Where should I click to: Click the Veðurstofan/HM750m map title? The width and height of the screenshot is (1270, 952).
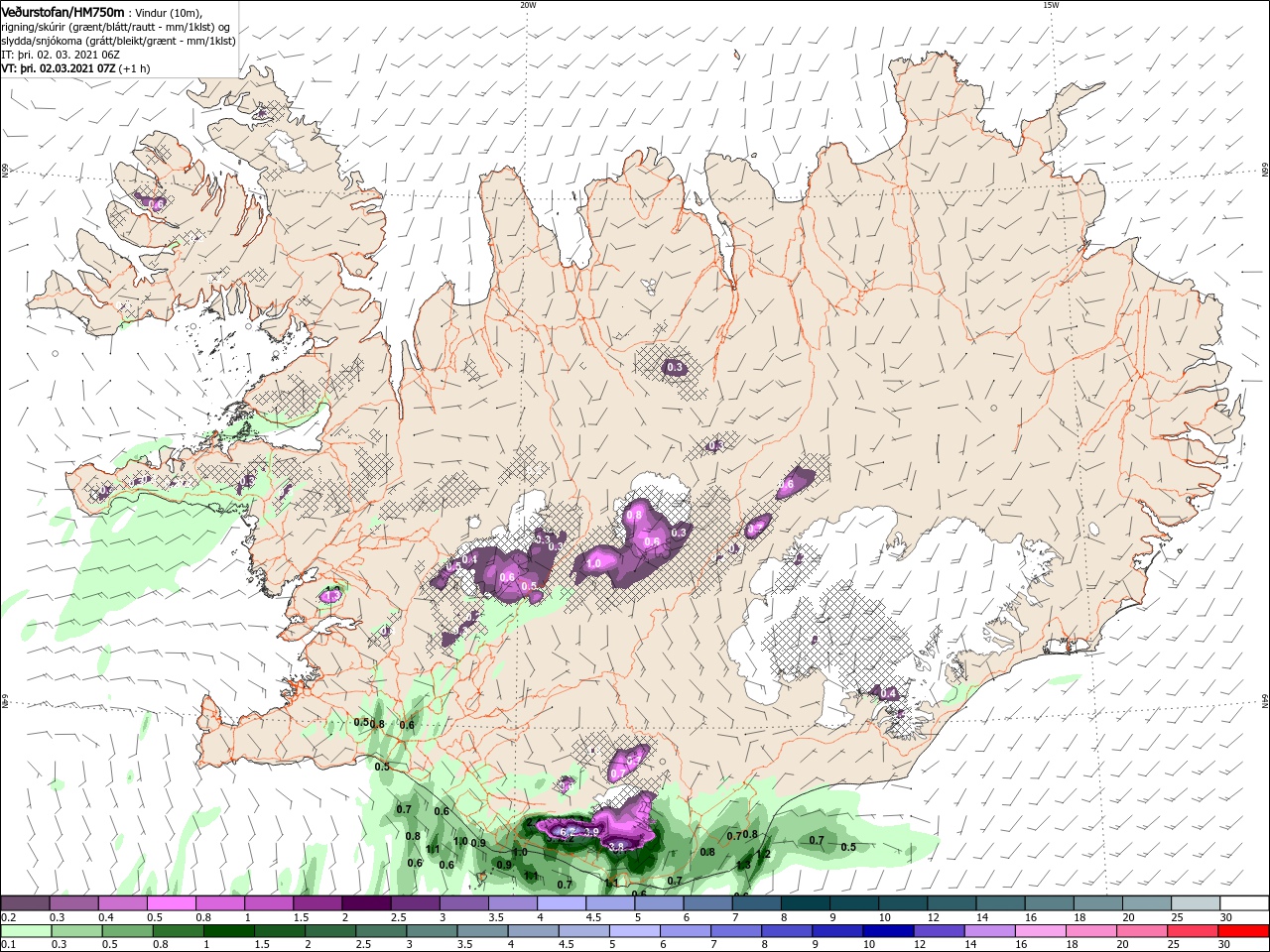pyautogui.click(x=63, y=11)
